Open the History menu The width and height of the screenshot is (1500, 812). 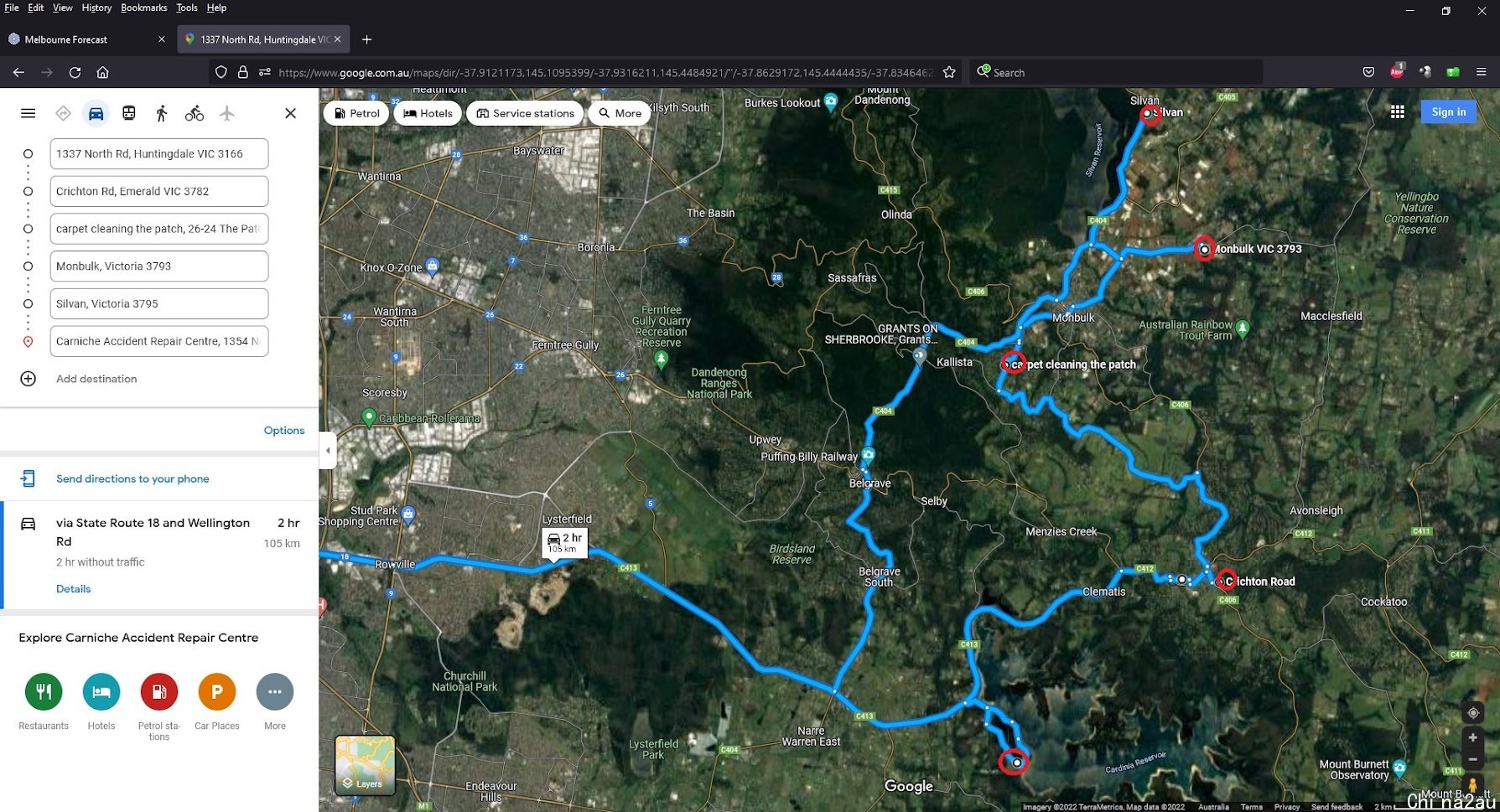point(96,8)
